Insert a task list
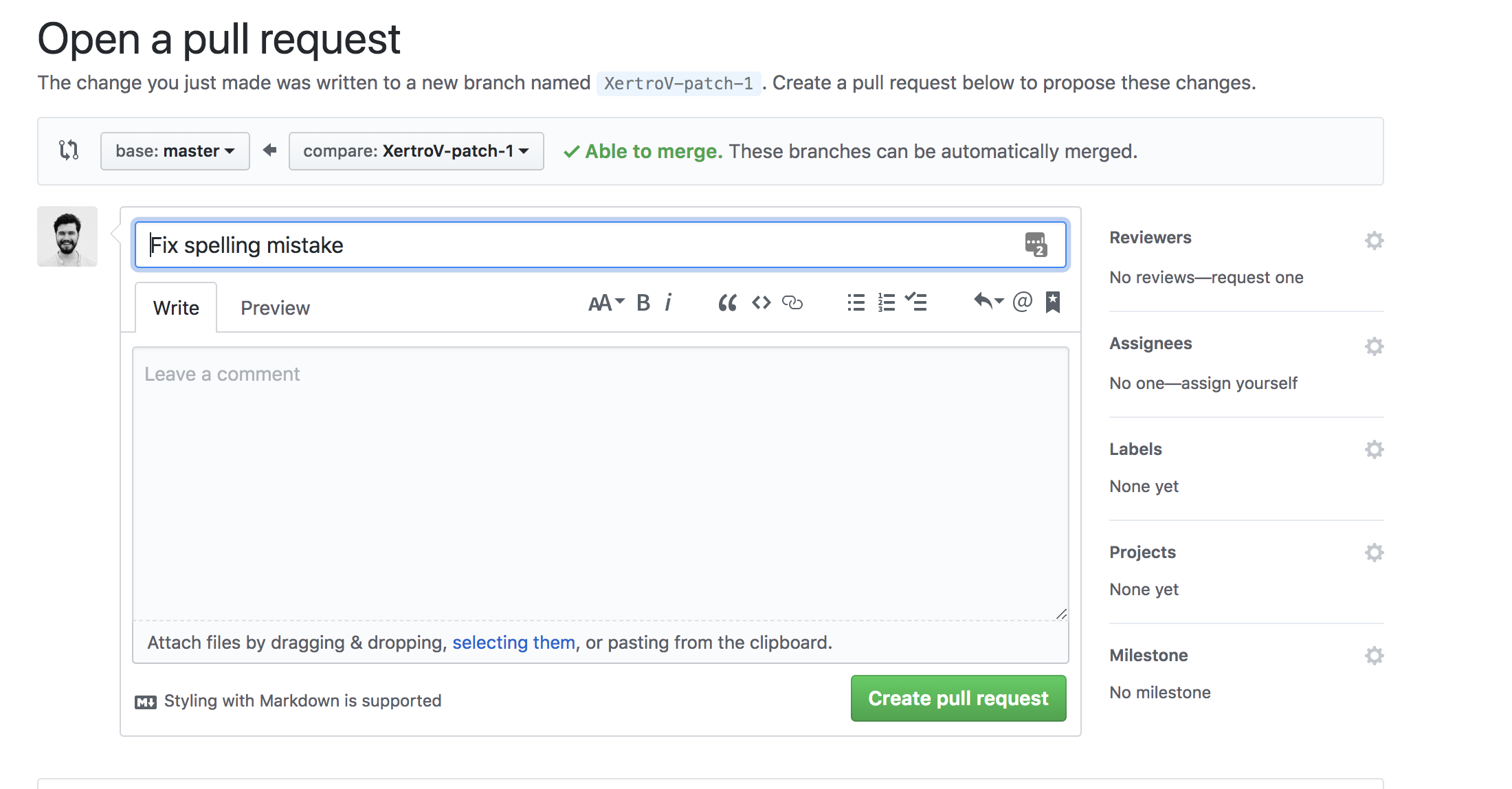The image size is (1512, 789). [915, 302]
